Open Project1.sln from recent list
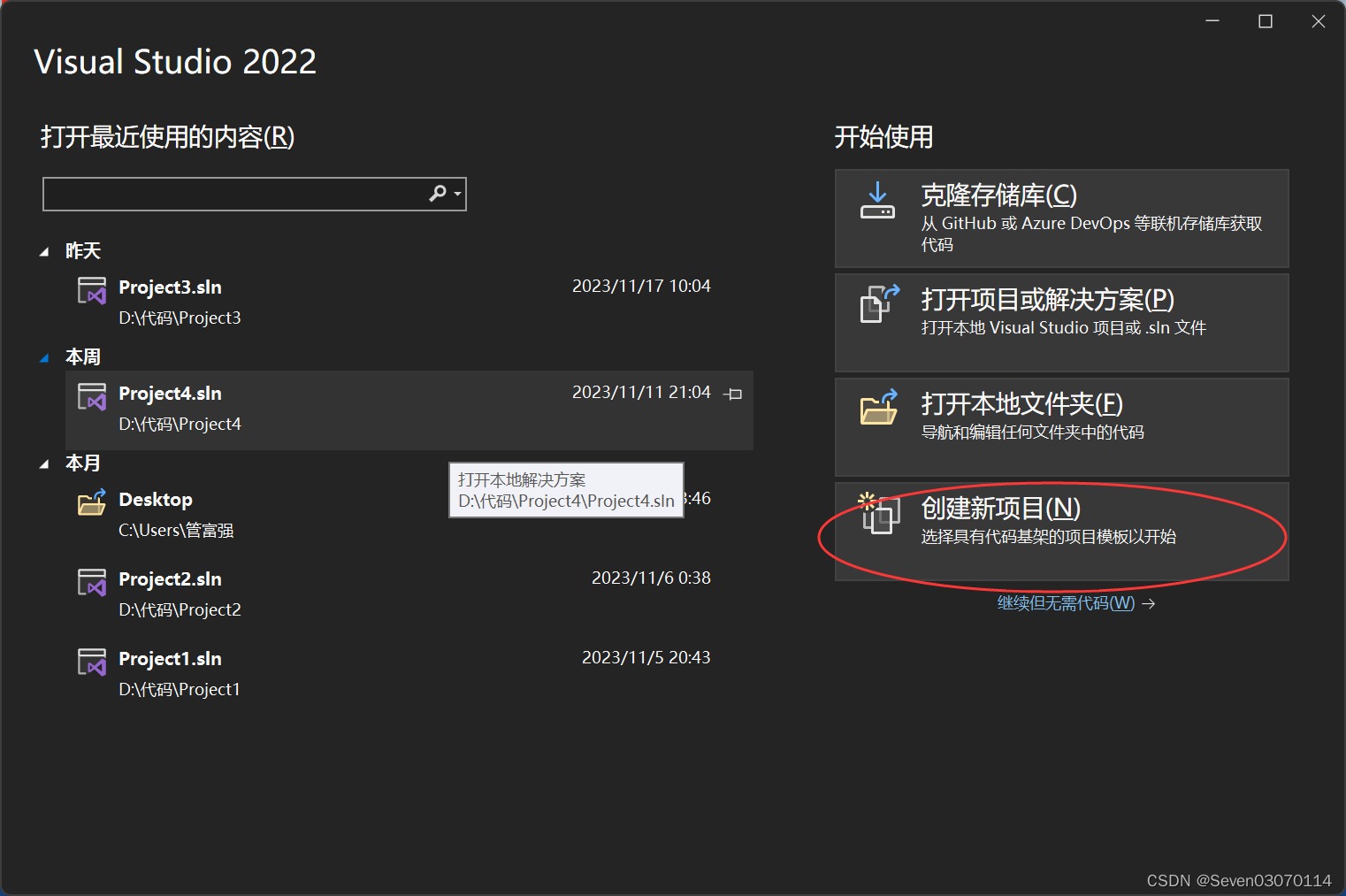 tap(409, 674)
